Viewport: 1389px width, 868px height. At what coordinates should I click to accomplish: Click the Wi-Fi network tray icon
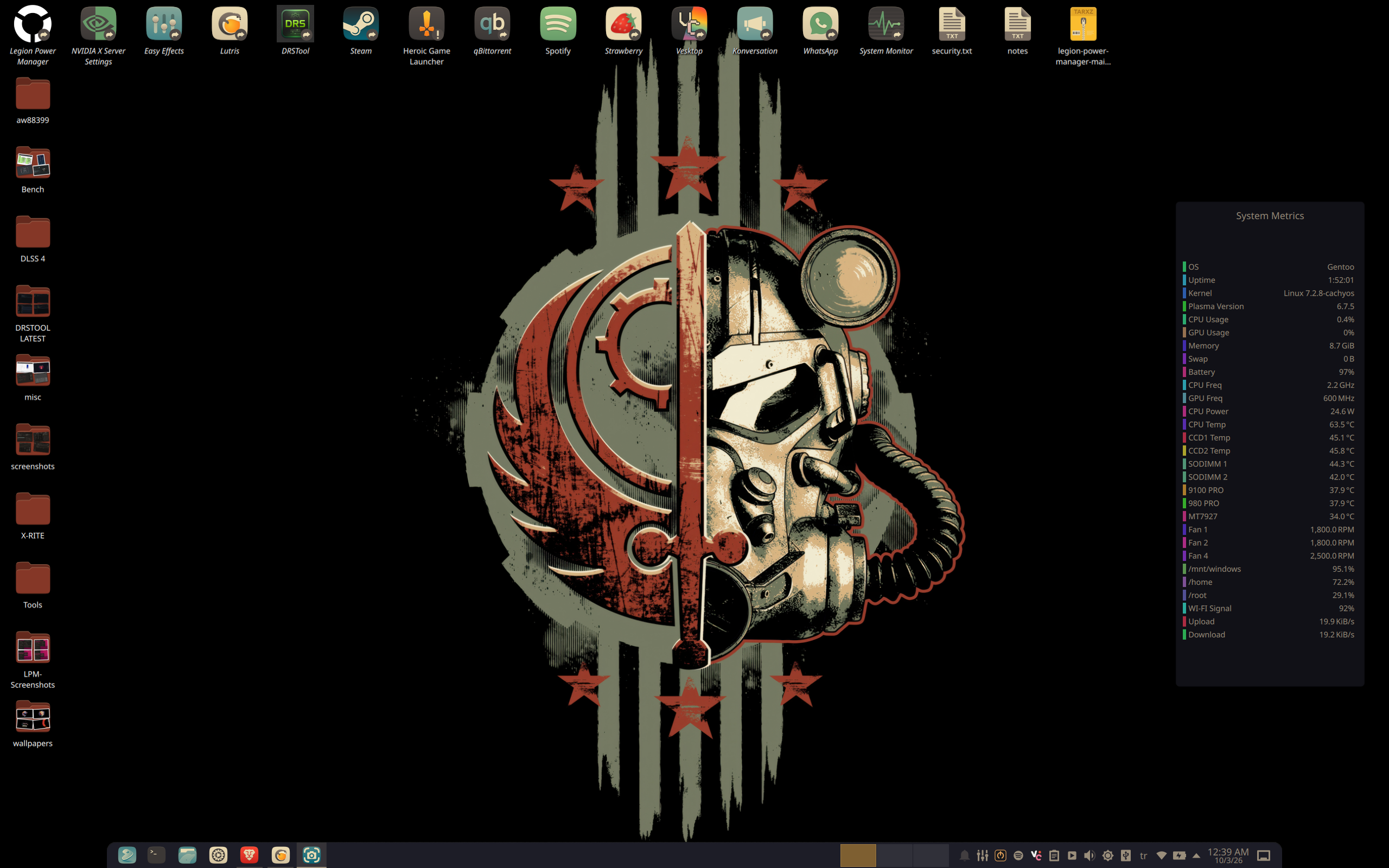(x=1161, y=856)
